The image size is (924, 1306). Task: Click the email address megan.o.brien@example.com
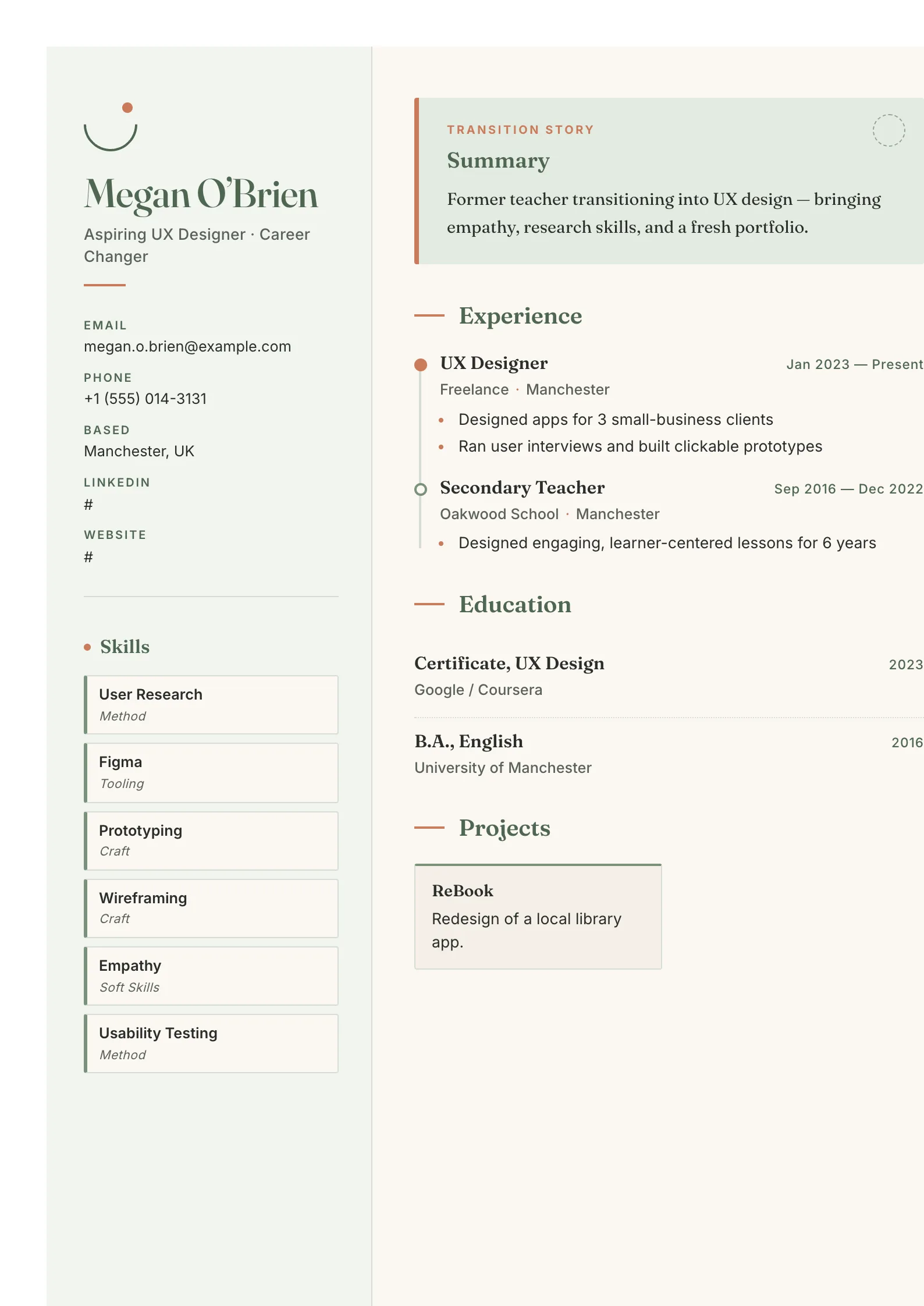click(187, 346)
